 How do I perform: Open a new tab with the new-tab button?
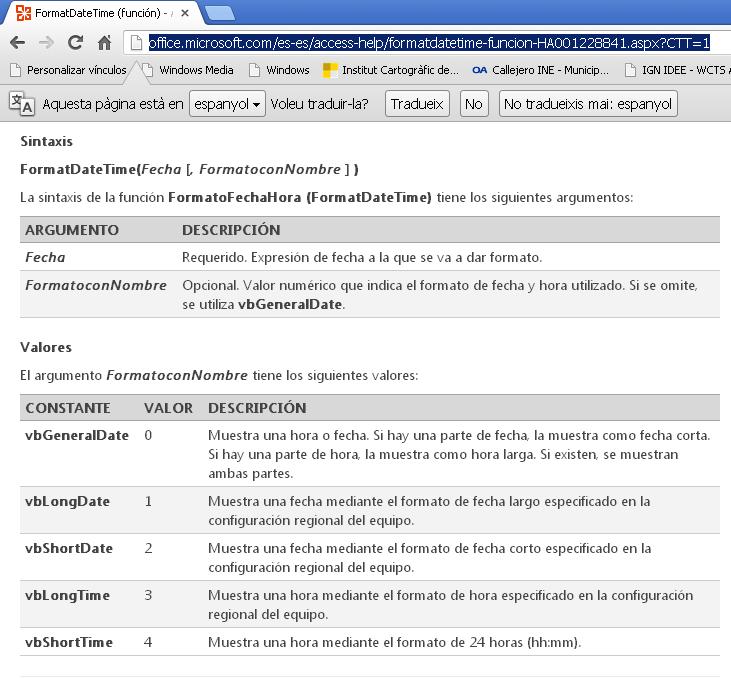click(x=220, y=13)
